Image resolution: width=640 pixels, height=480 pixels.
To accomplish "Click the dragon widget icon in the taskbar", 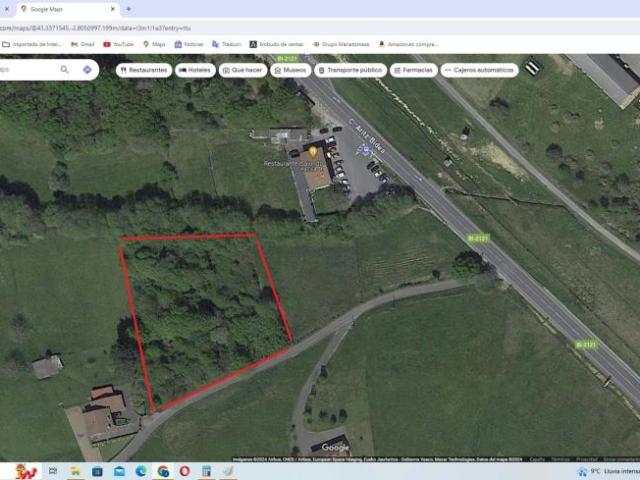I will (x=26, y=471).
